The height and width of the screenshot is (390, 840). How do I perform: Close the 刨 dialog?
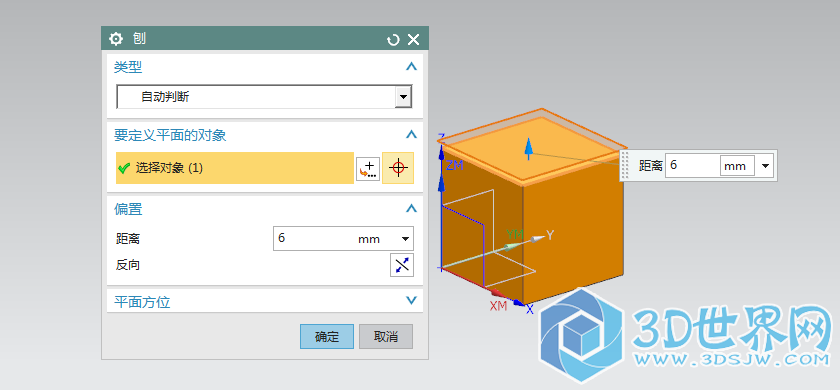click(413, 39)
